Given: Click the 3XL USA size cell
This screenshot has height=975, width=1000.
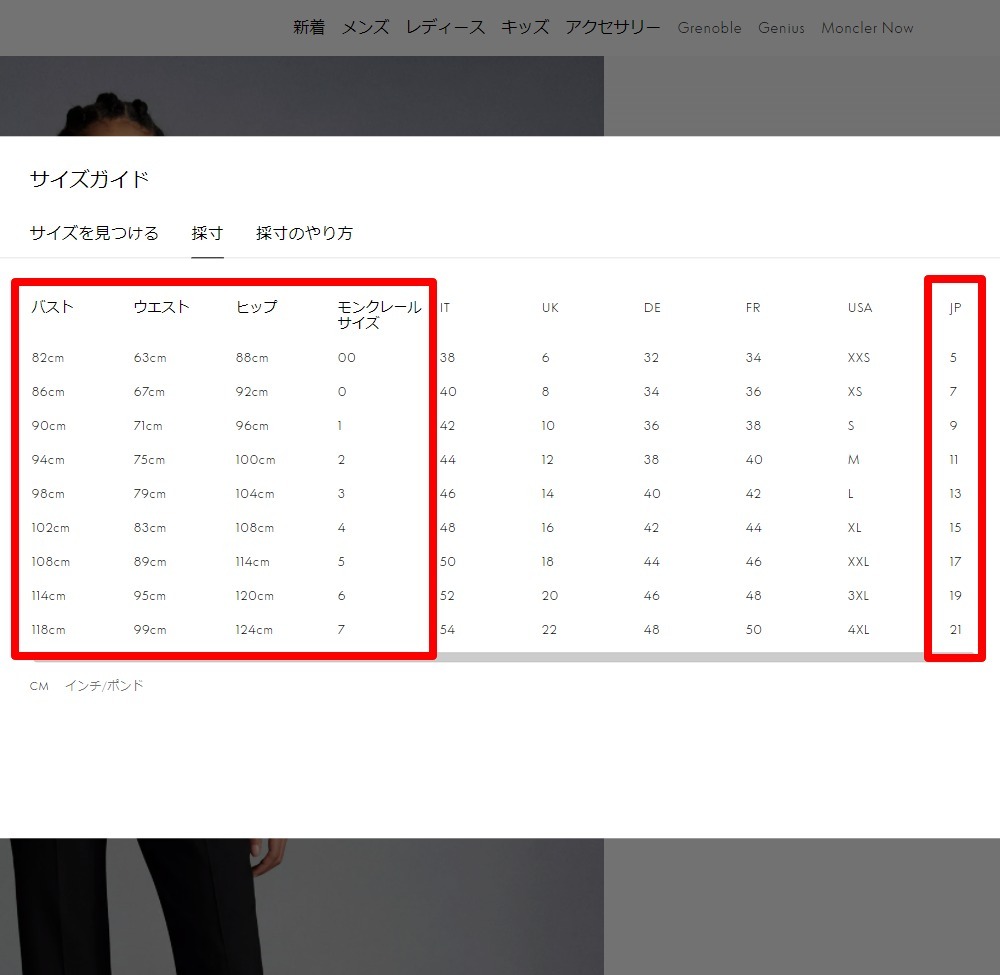Looking at the screenshot, I should click(x=858, y=596).
